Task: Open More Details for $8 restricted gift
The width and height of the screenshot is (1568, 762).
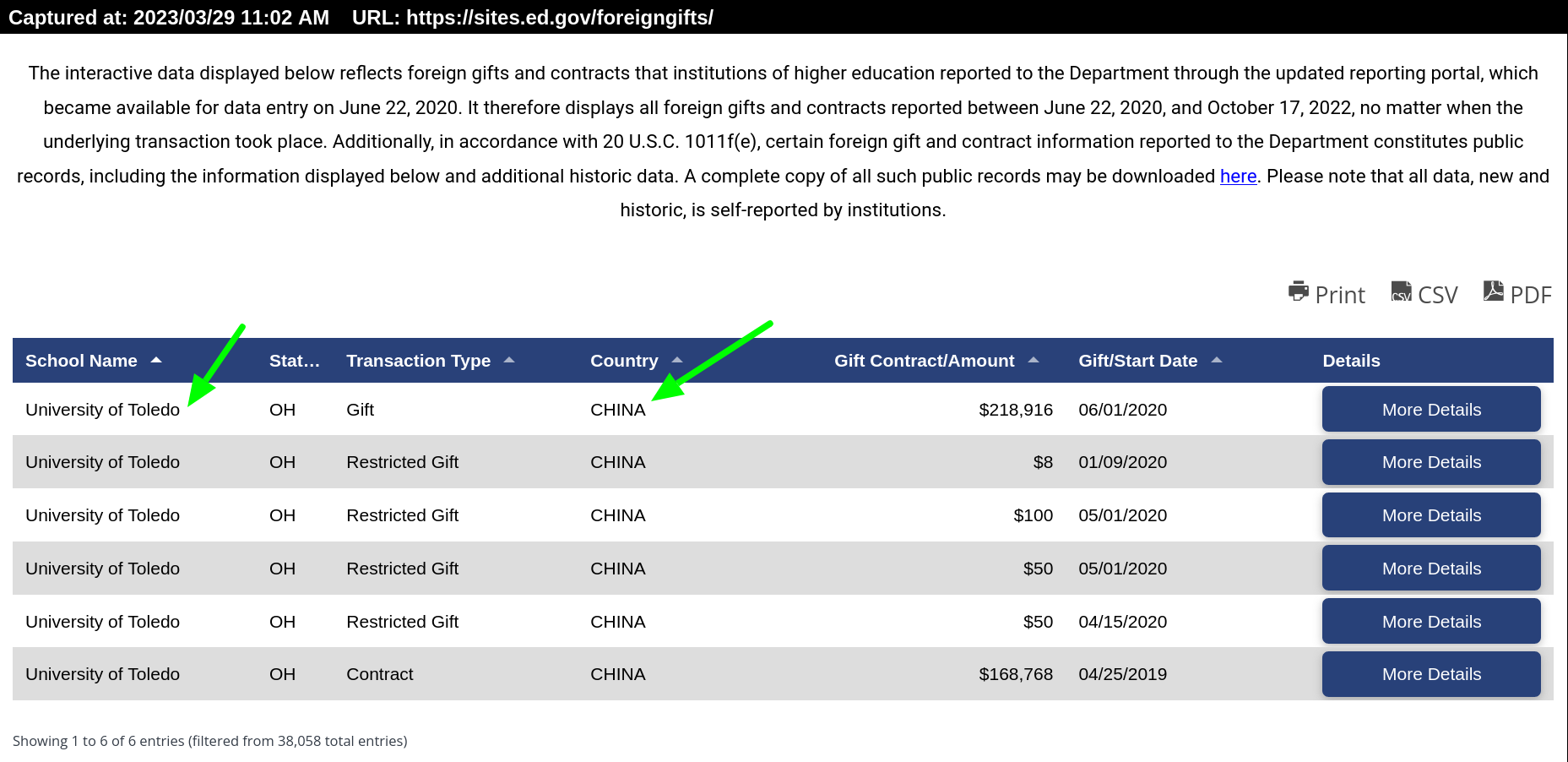Action: (x=1431, y=462)
